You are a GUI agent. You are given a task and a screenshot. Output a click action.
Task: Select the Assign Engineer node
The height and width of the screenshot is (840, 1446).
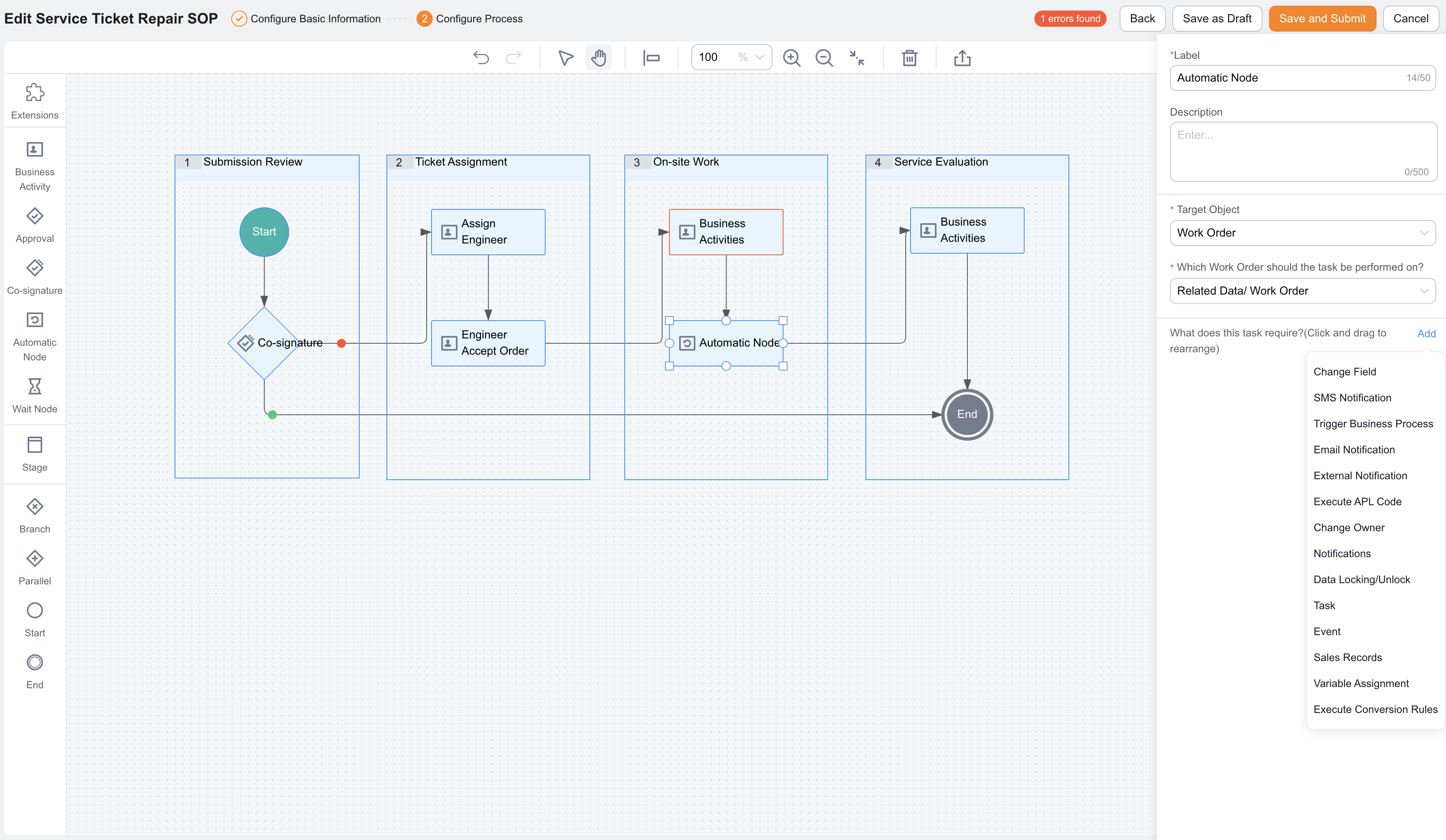[x=488, y=232]
